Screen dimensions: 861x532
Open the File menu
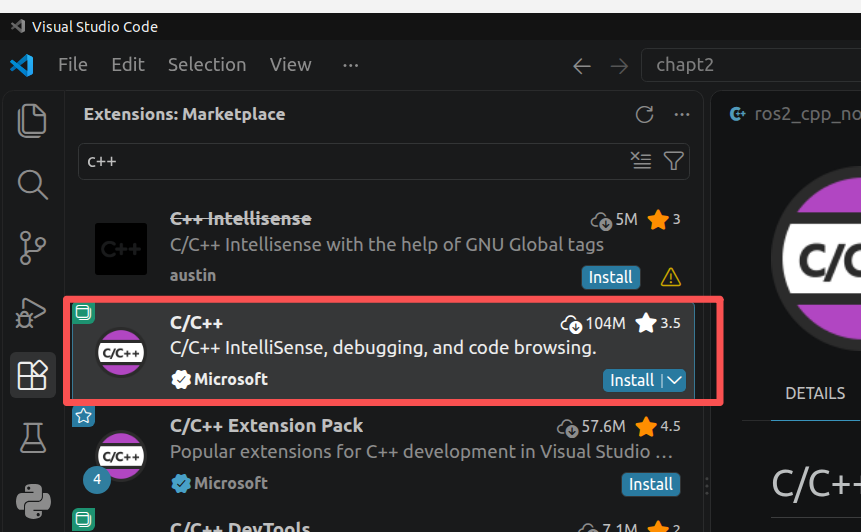click(x=72, y=65)
